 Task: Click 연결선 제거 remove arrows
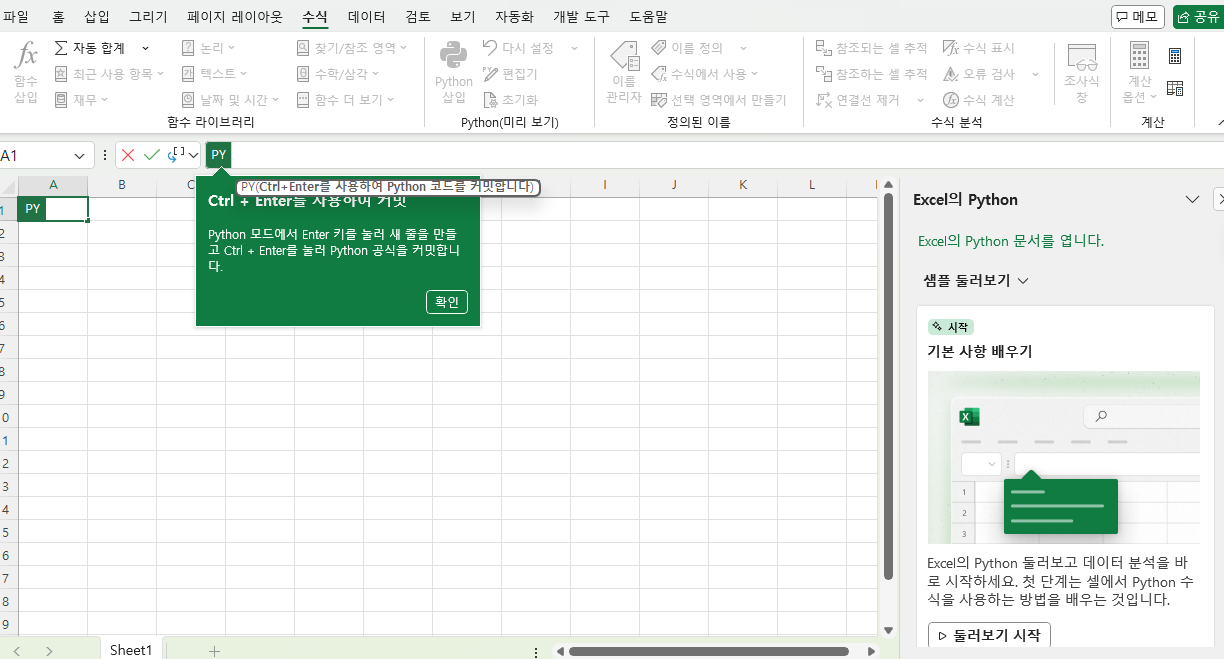pos(858,100)
